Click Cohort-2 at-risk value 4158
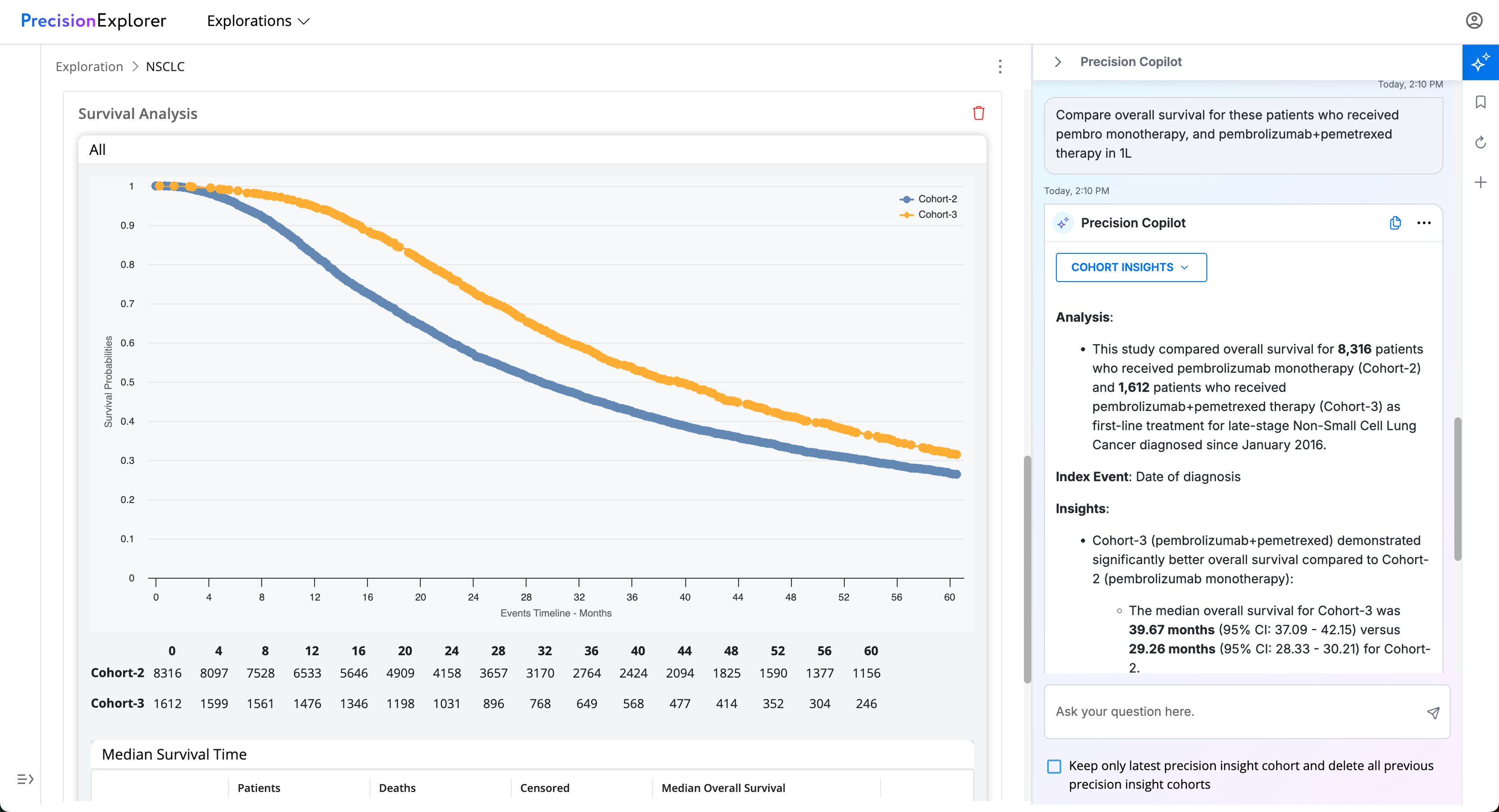 click(447, 674)
